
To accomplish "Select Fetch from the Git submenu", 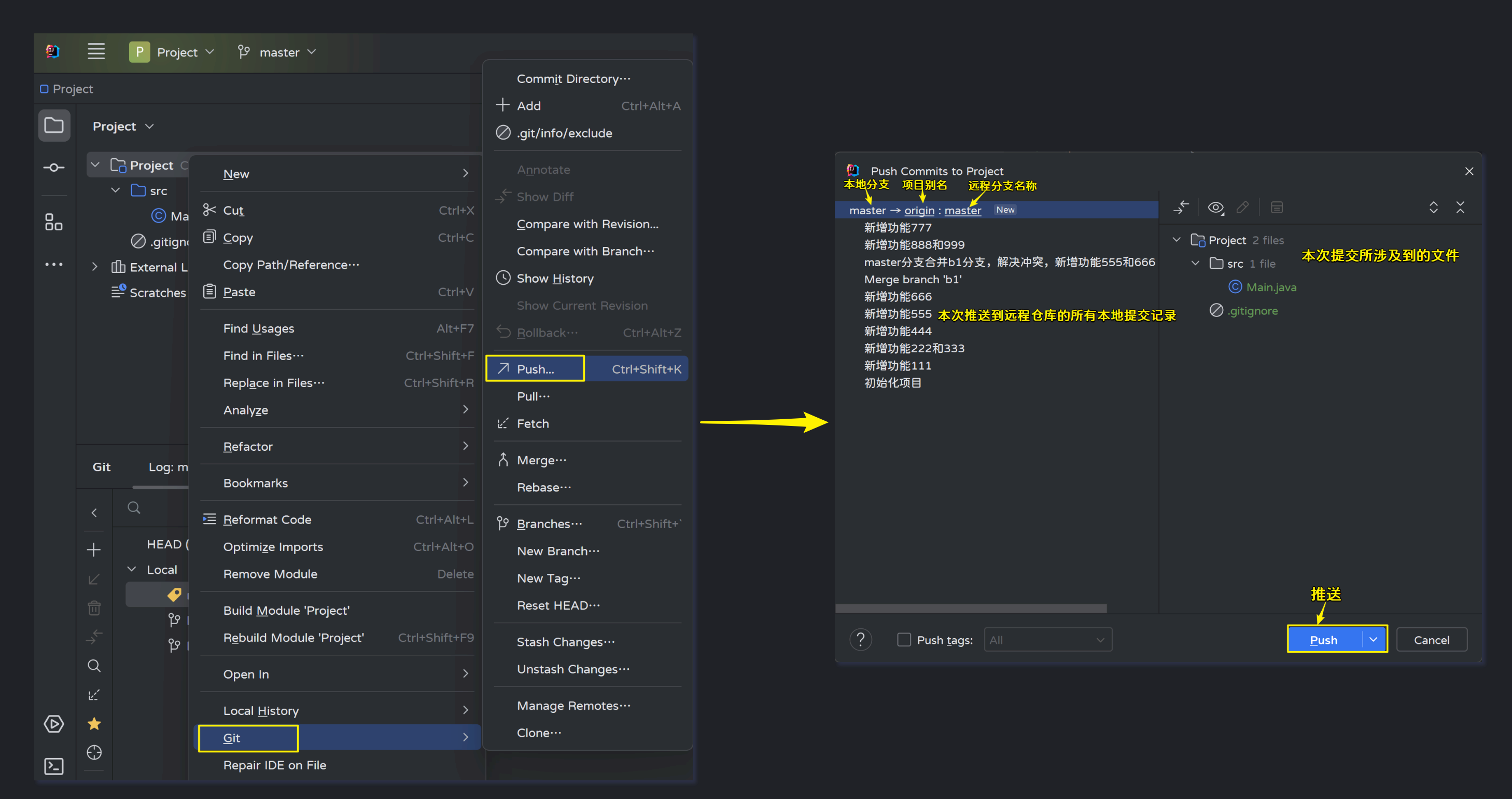I will coord(533,423).
